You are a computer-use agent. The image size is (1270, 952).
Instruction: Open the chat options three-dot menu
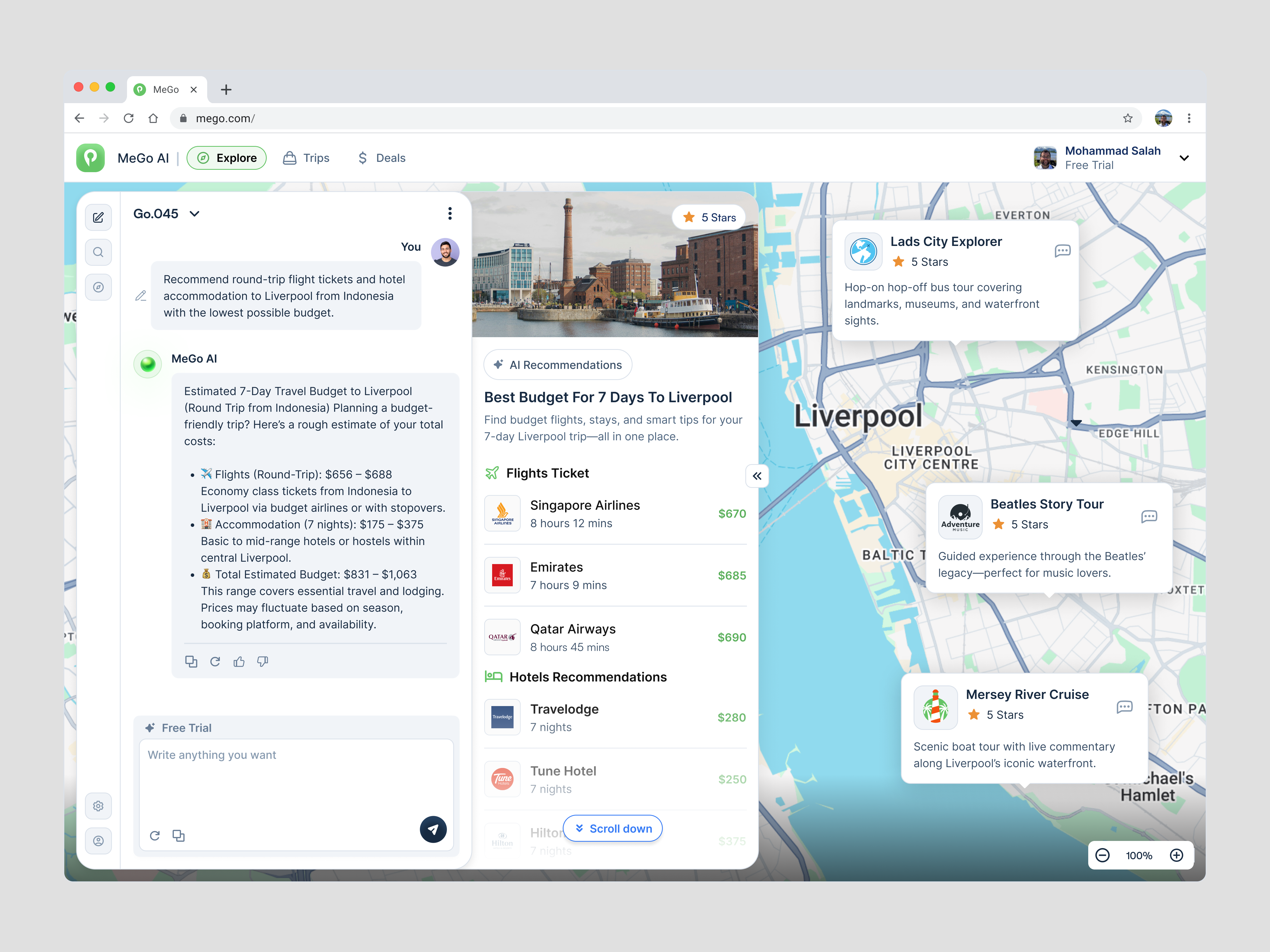[450, 213]
